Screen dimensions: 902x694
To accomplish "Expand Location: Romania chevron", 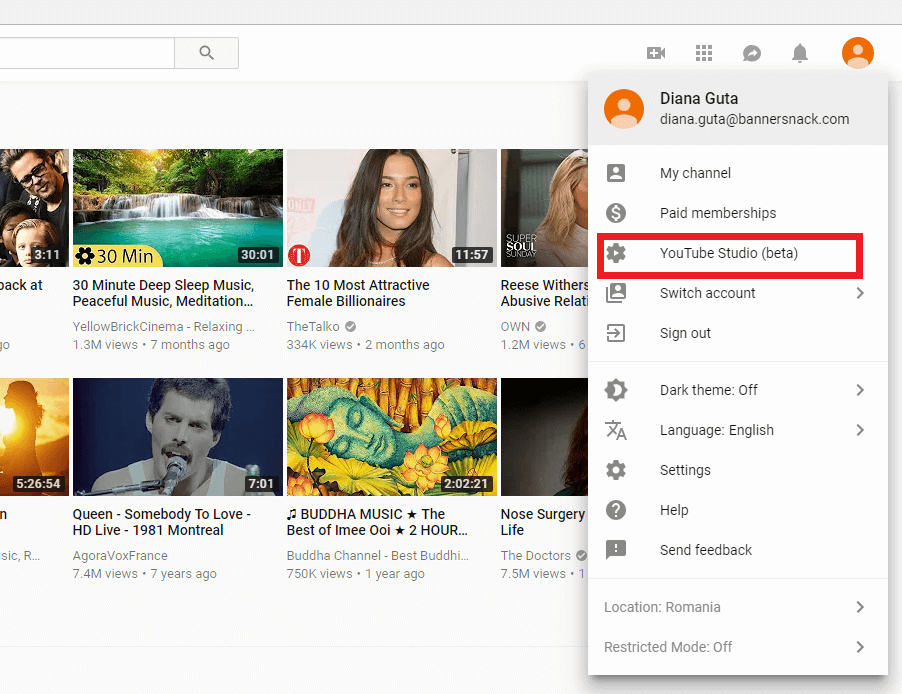I will pos(859,607).
